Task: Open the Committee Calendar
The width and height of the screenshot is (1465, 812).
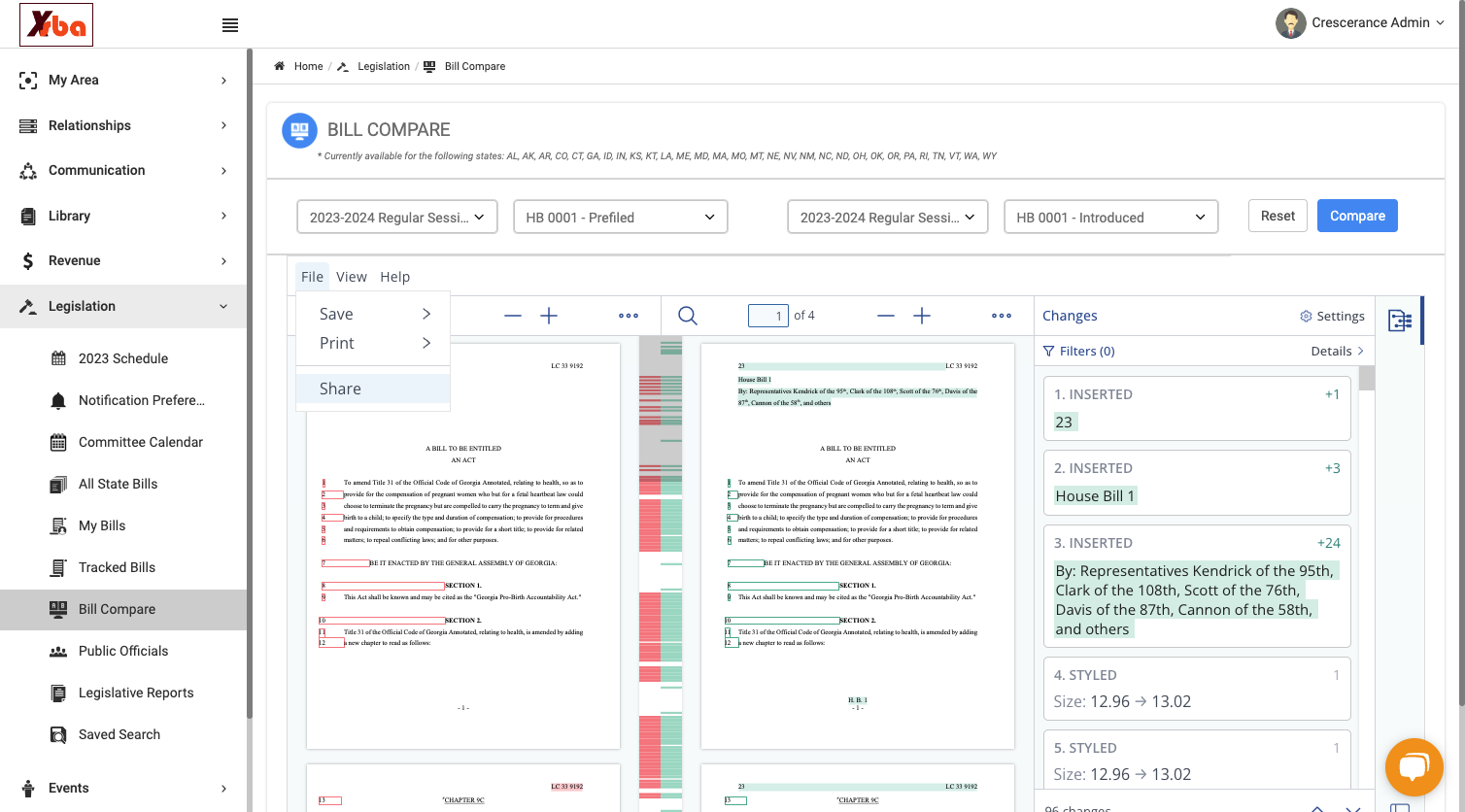Action: tap(141, 442)
